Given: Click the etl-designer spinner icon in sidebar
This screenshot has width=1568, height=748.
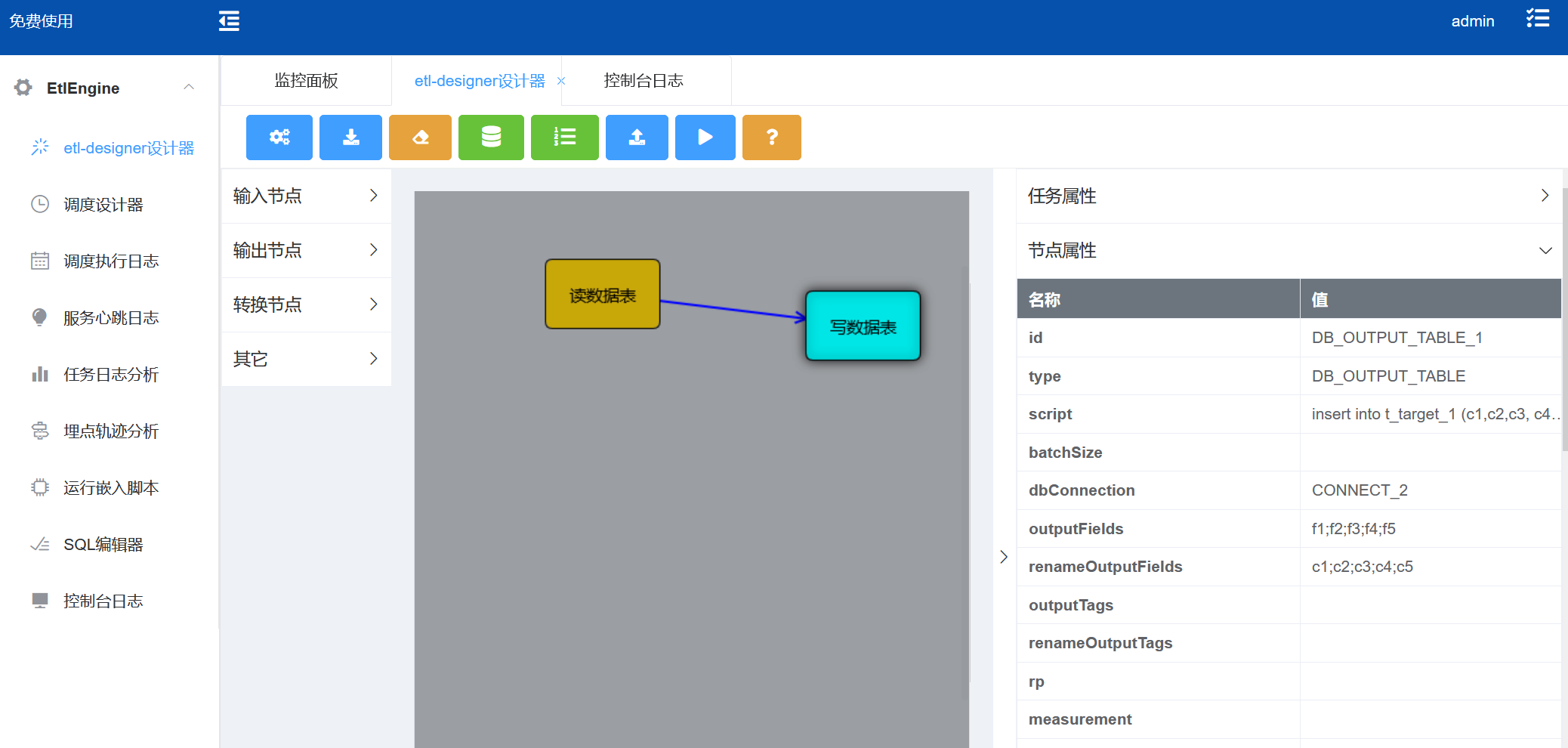Looking at the screenshot, I should tap(40, 147).
